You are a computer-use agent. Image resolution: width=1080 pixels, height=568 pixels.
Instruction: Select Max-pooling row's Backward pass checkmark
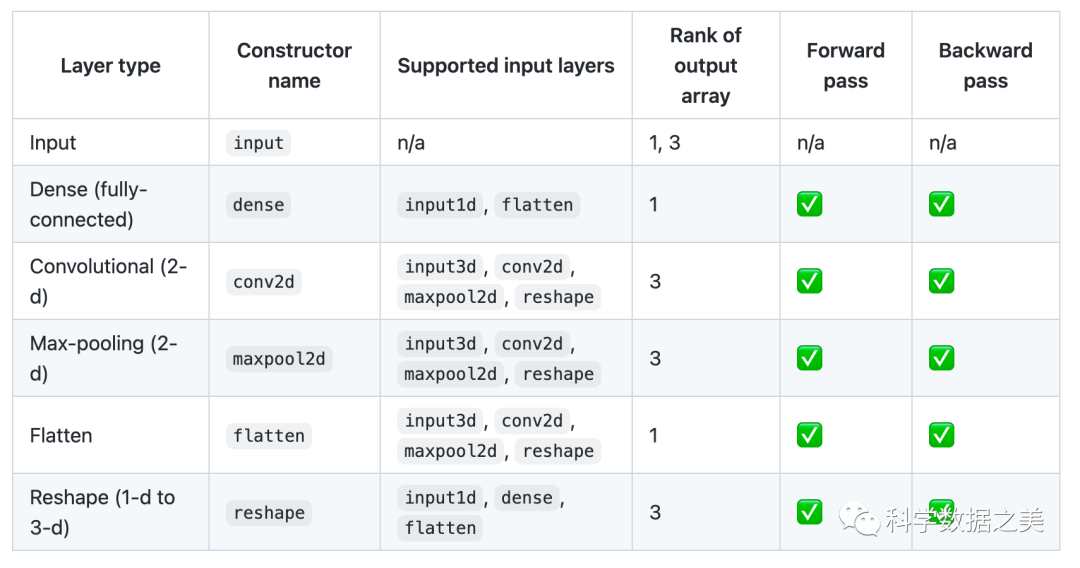click(941, 358)
